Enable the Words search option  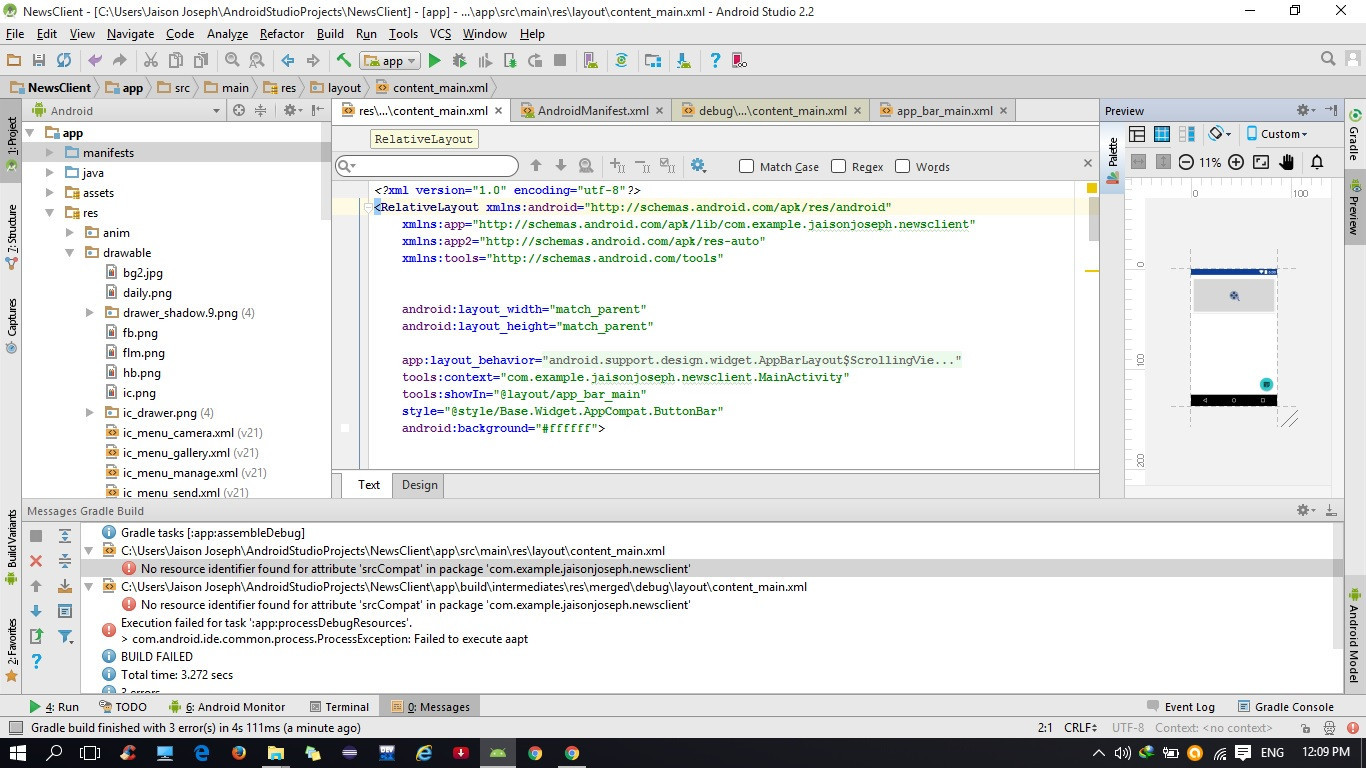[x=901, y=166]
